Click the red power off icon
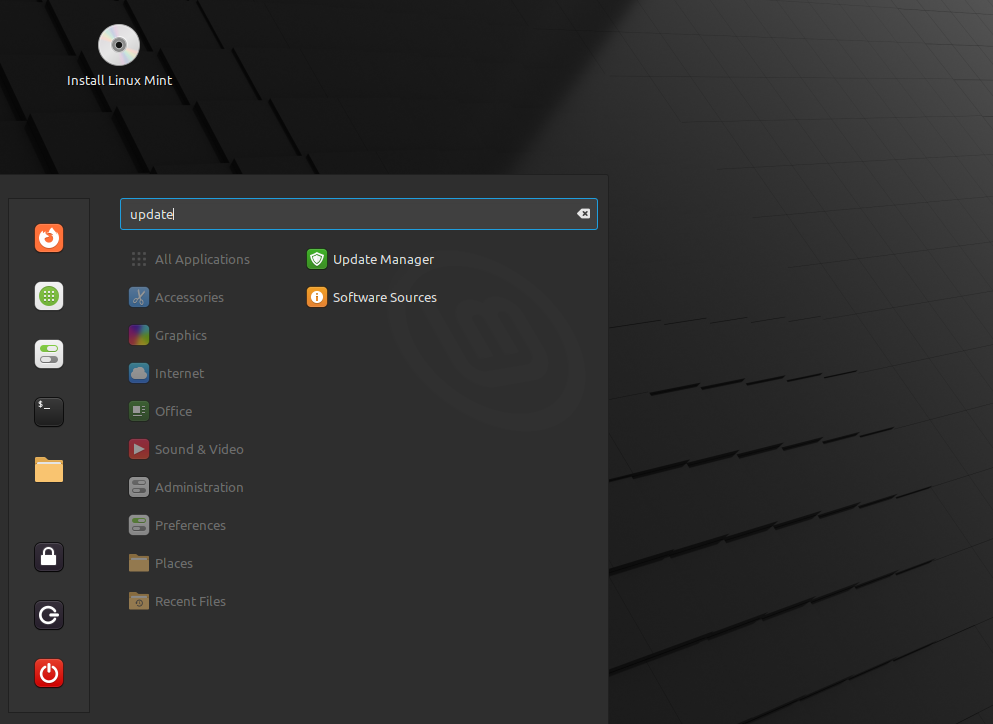The image size is (993, 724). point(49,673)
